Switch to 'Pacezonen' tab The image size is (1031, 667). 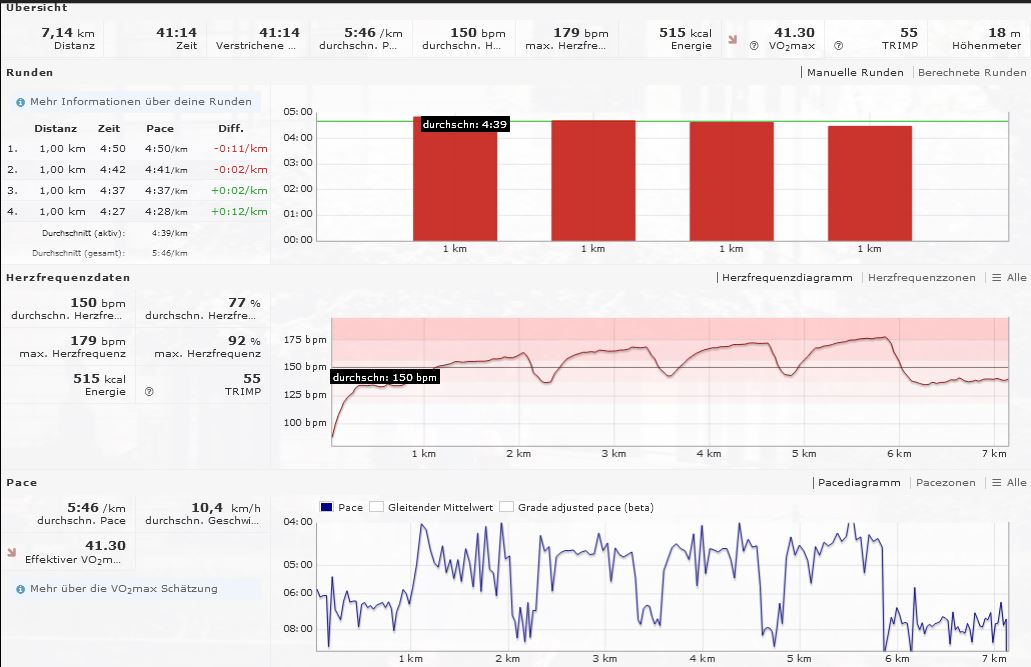945,483
